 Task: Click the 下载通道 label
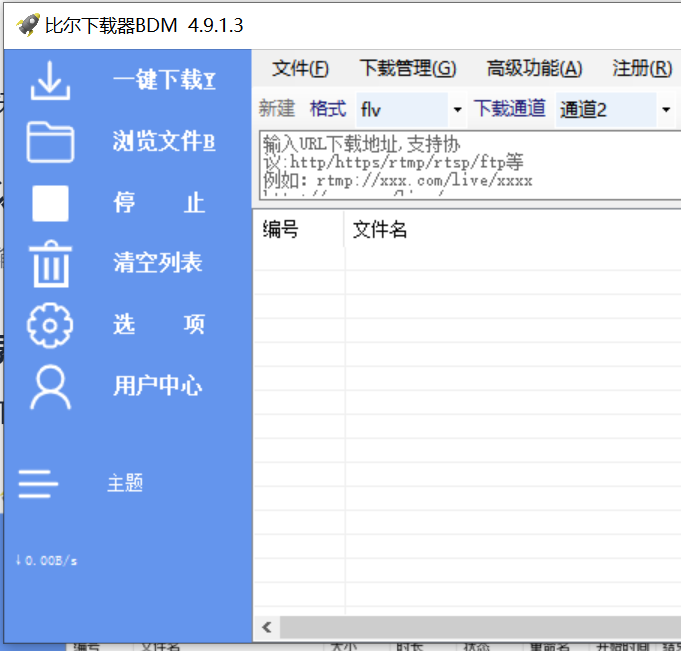pyautogui.click(x=509, y=108)
